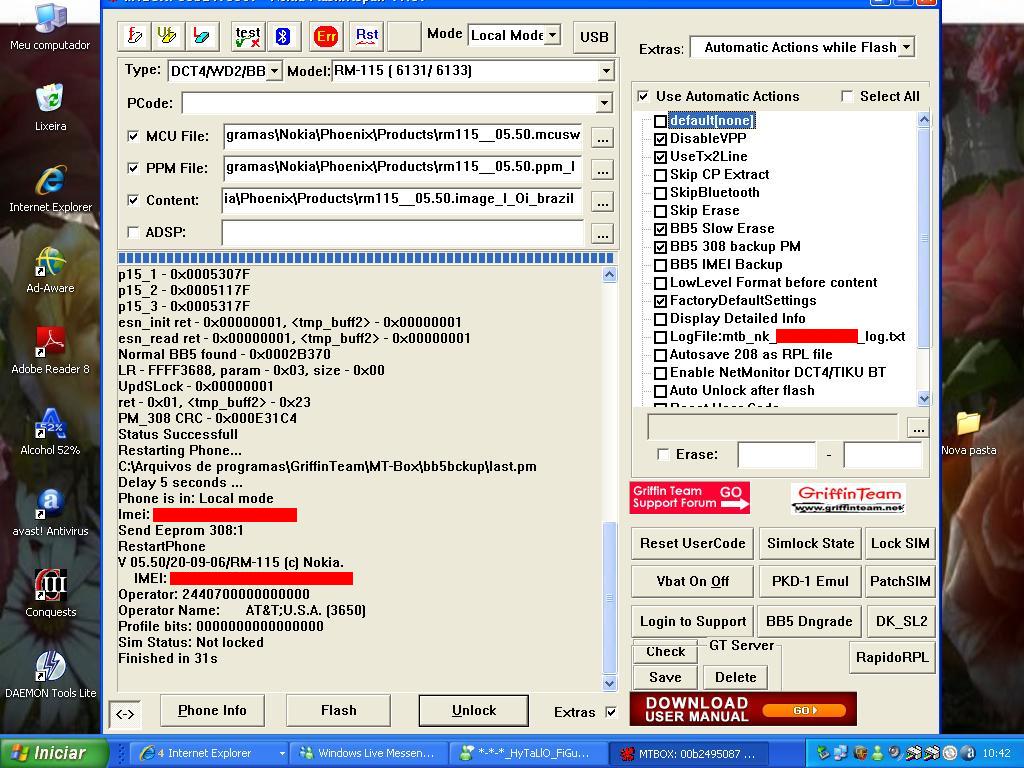Browse for MCU file

(x=602, y=138)
